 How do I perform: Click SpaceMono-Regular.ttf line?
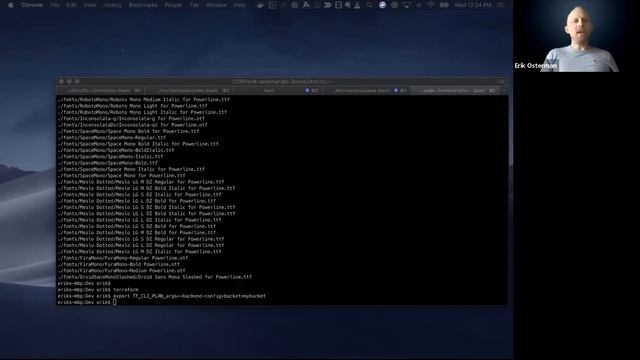[x=111, y=138]
